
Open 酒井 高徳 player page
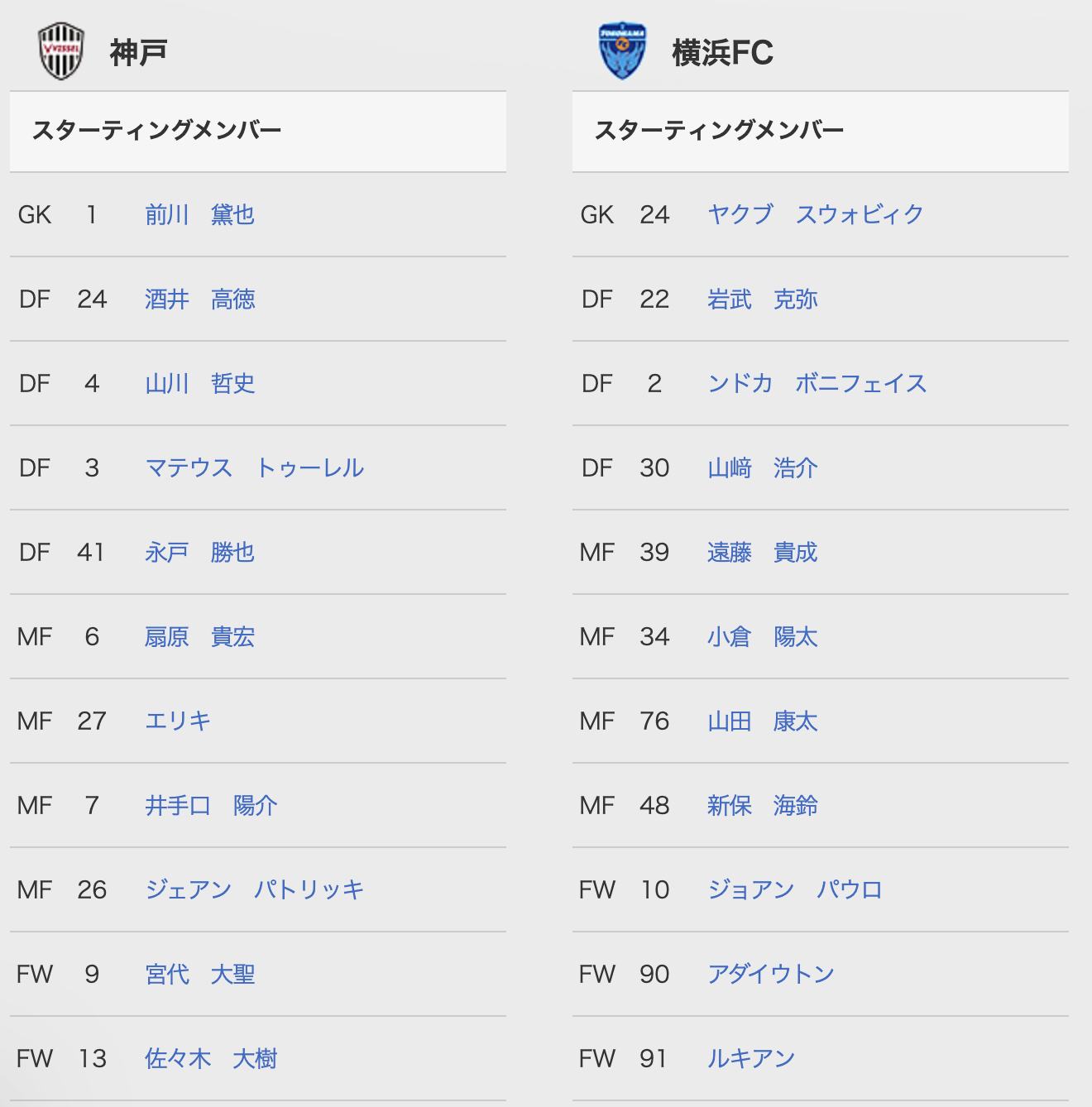tap(199, 300)
